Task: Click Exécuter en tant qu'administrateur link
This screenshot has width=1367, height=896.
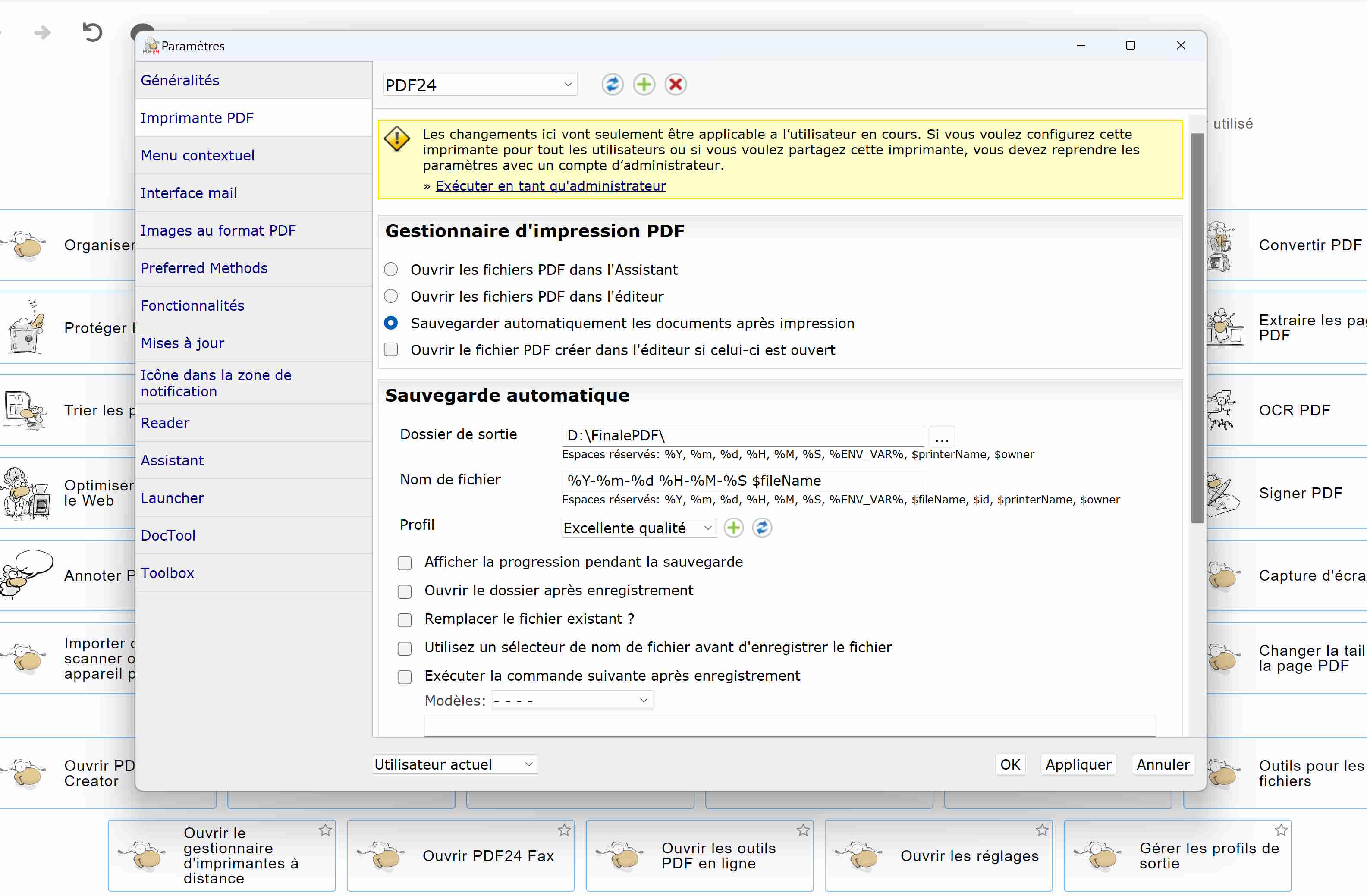Action: click(550, 186)
